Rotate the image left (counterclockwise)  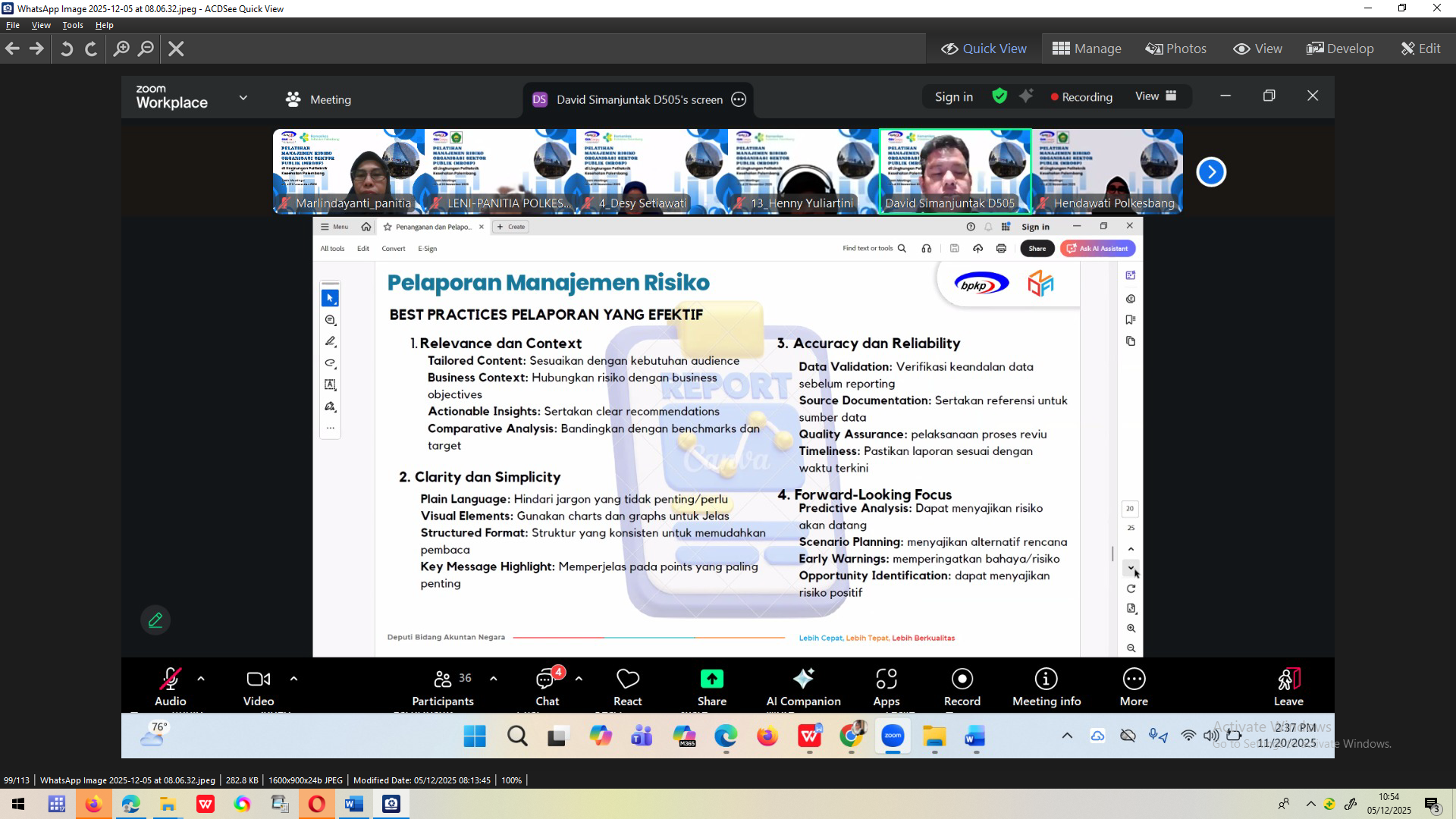pos(66,49)
